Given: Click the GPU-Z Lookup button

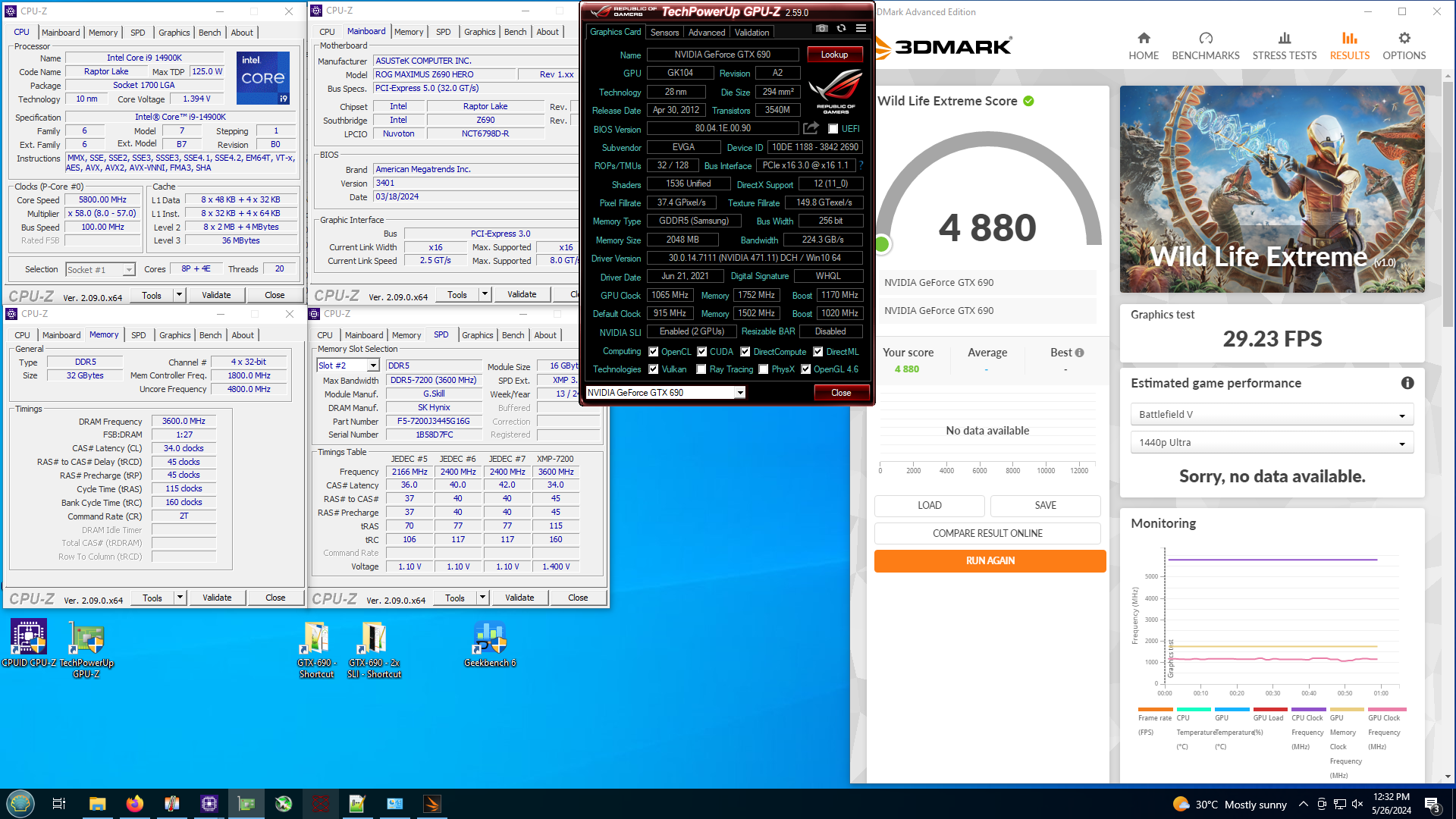Looking at the screenshot, I should click(x=834, y=55).
